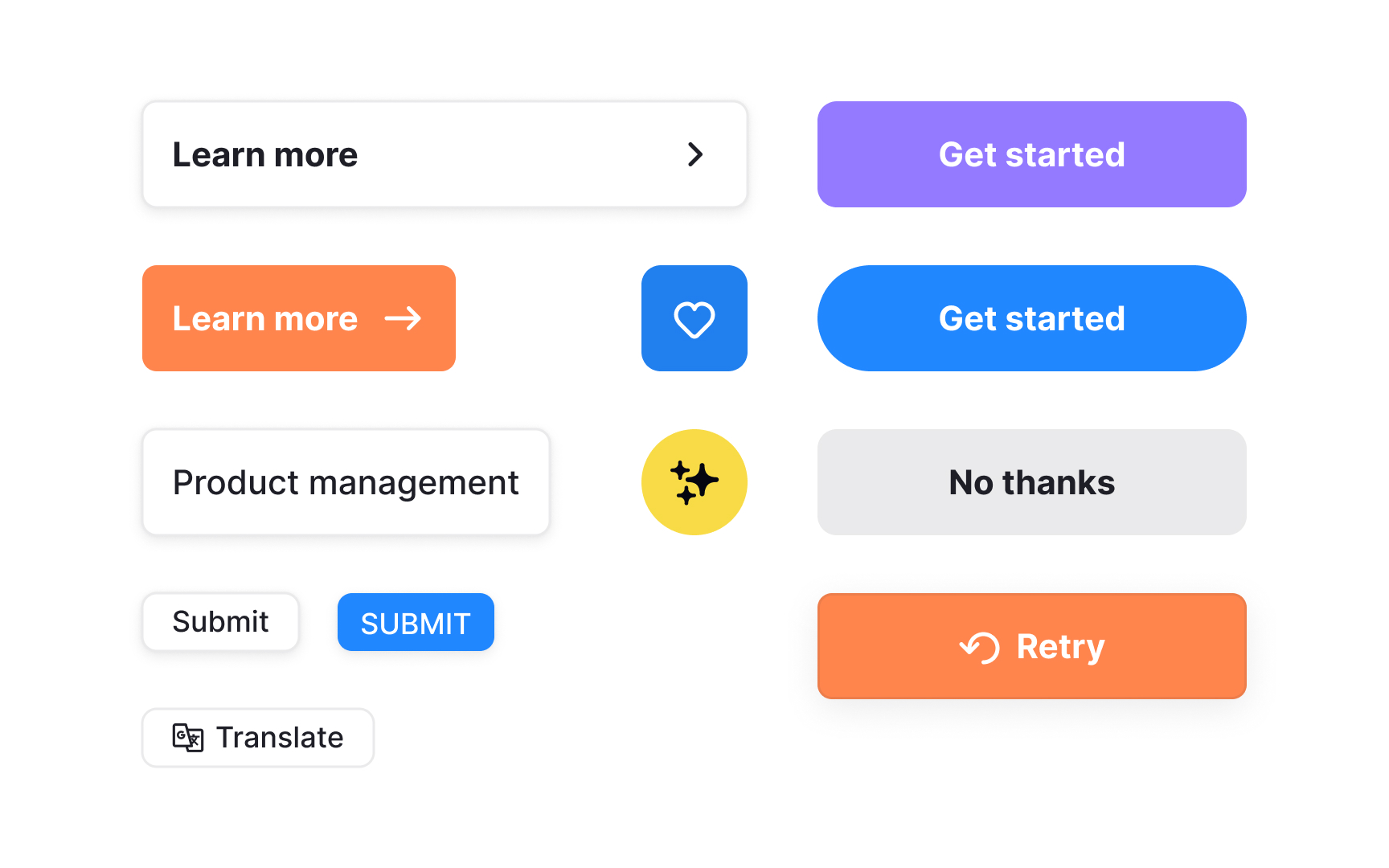1389x868 pixels.
Task: Click the Translate text label
Action: pyautogui.click(x=280, y=738)
